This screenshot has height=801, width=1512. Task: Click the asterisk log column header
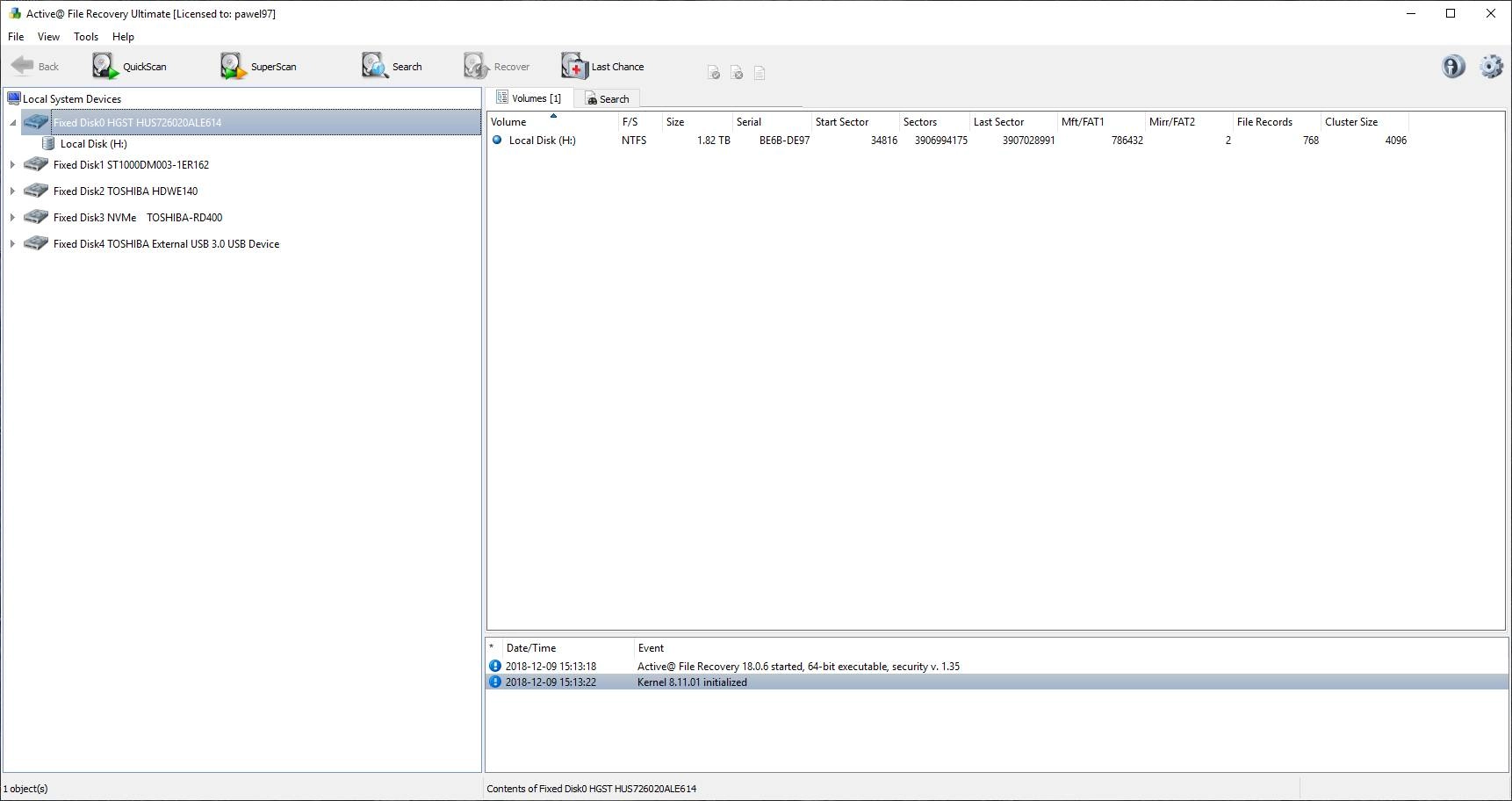tap(493, 648)
